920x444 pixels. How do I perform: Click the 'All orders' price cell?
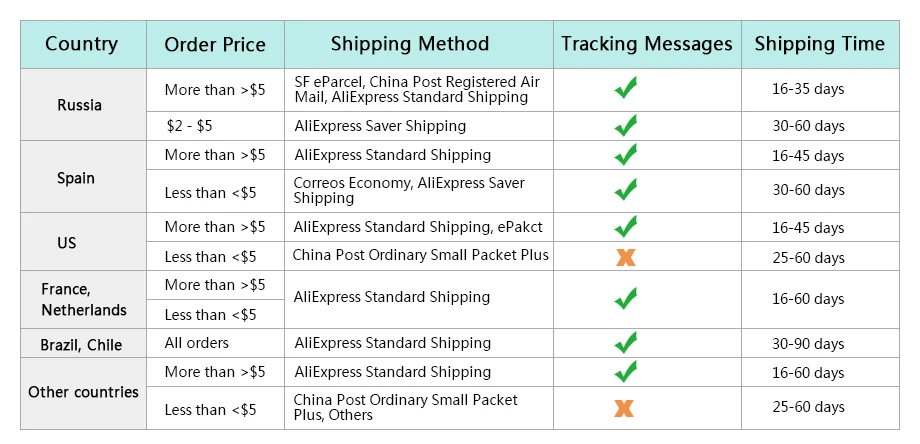pyautogui.click(x=215, y=343)
